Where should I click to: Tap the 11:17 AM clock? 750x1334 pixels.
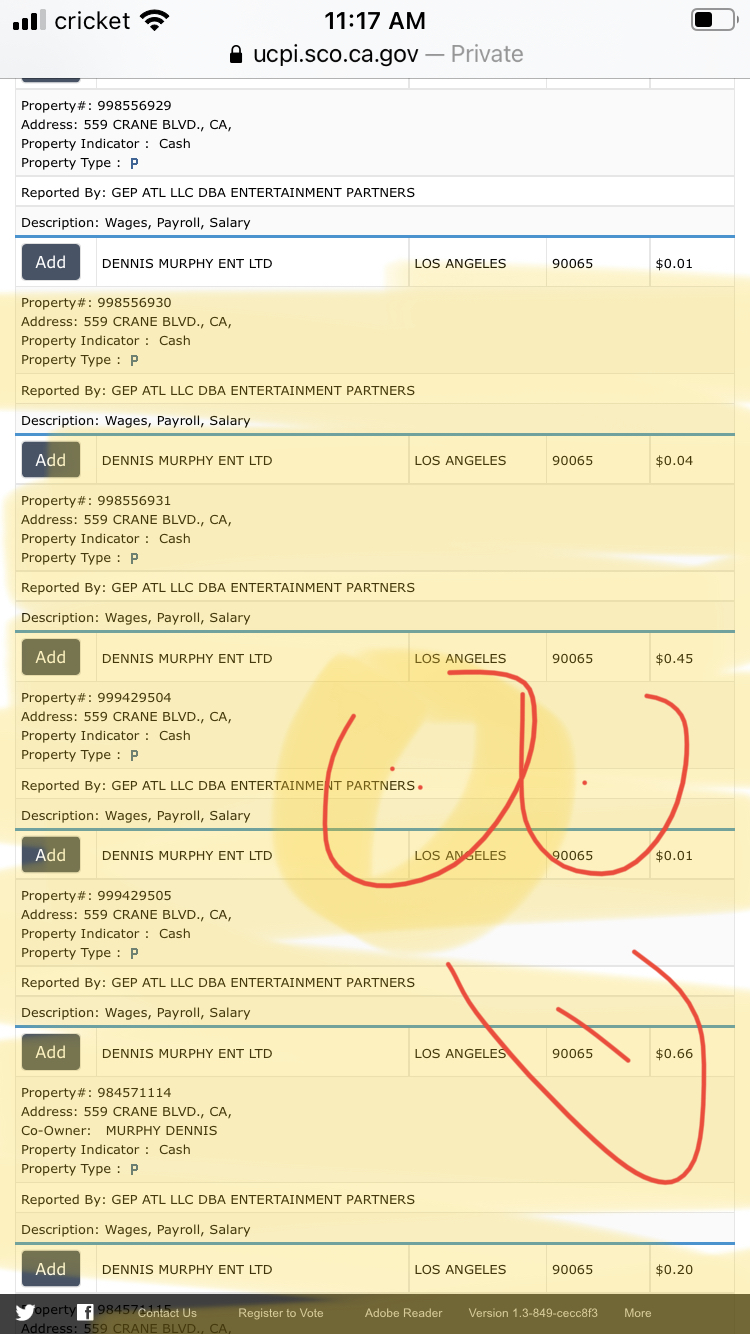[x=375, y=20]
